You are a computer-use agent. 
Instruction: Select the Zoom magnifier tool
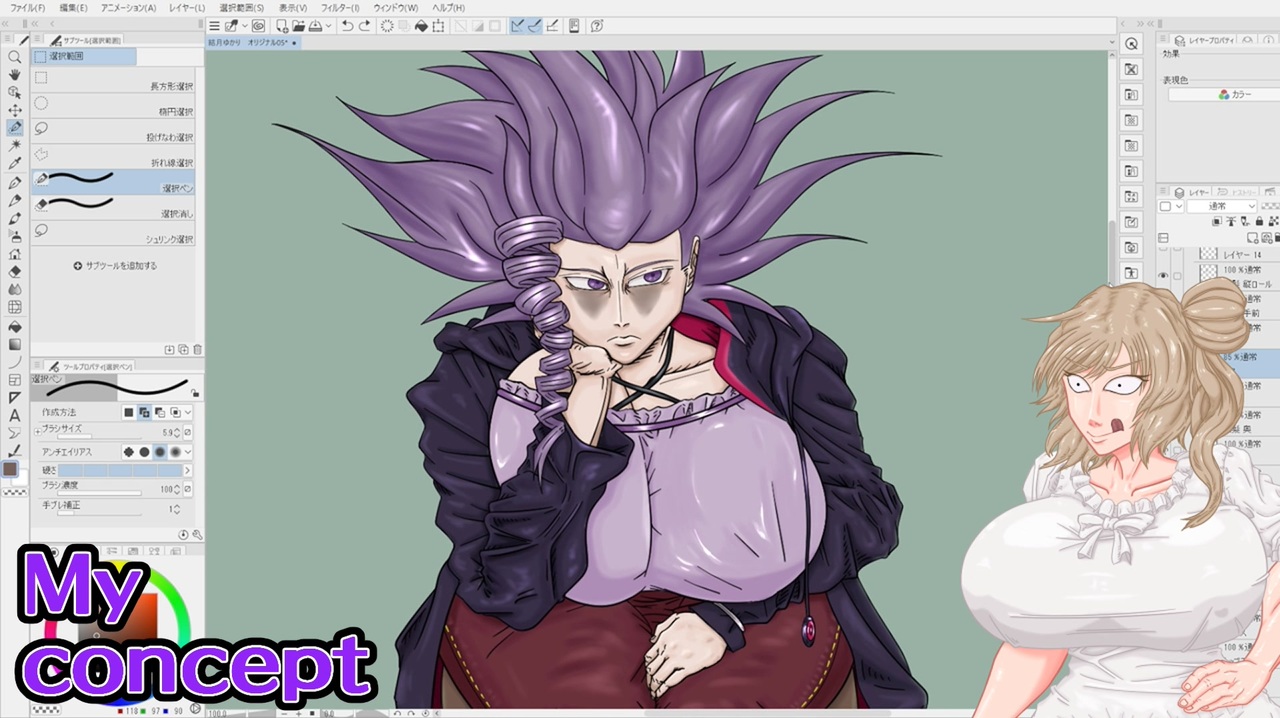pos(15,57)
